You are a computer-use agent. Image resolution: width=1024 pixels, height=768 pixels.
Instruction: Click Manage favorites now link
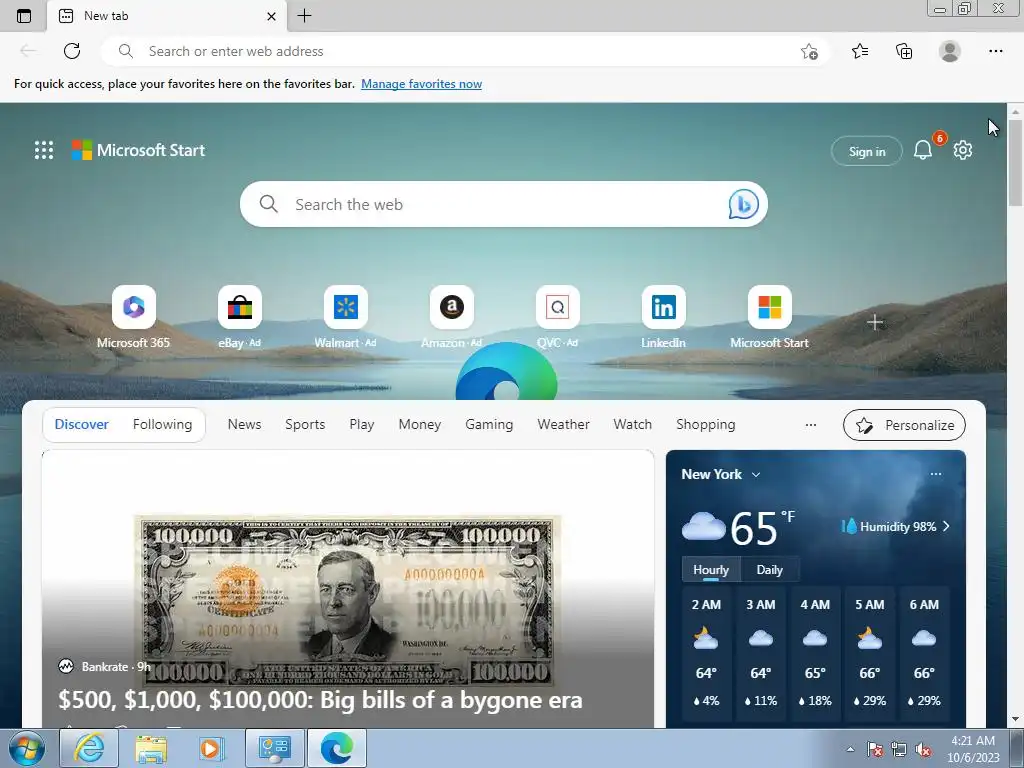click(x=421, y=84)
